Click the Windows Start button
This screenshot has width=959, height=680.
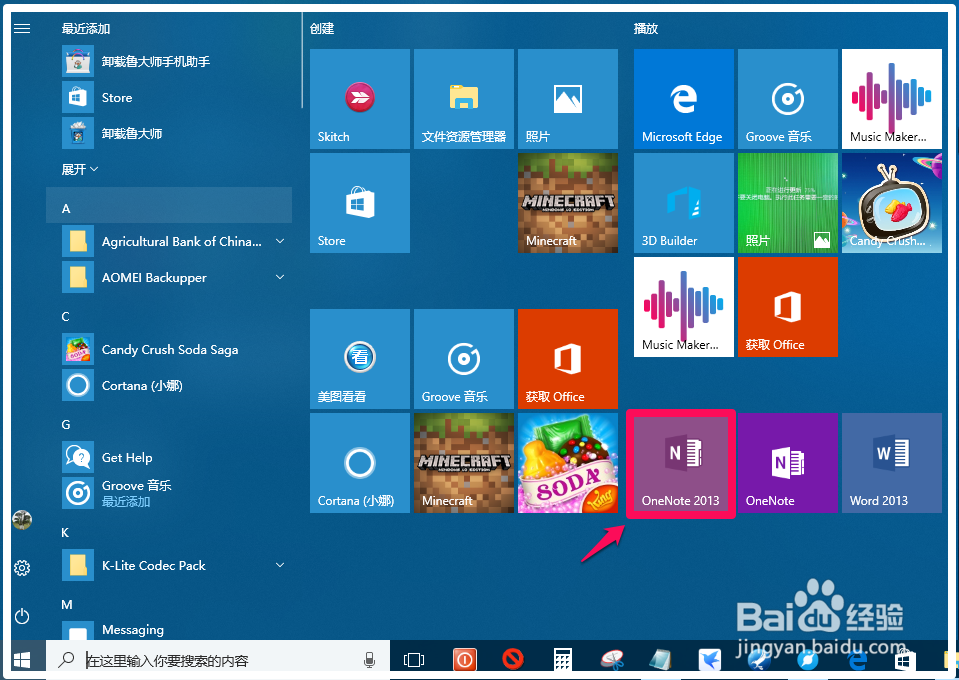(22, 660)
